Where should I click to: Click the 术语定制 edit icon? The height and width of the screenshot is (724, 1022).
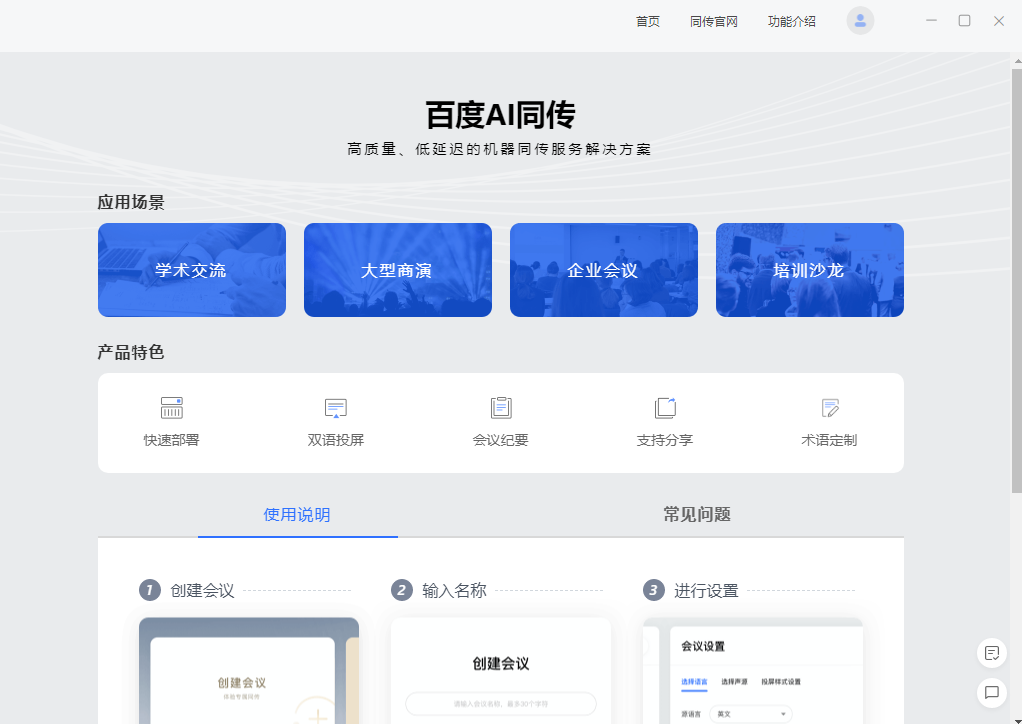coord(830,408)
